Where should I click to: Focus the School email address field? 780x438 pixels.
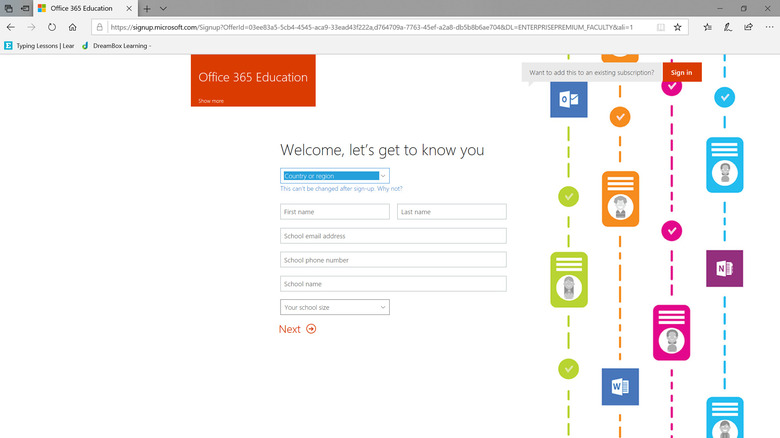pyautogui.click(x=393, y=236)
